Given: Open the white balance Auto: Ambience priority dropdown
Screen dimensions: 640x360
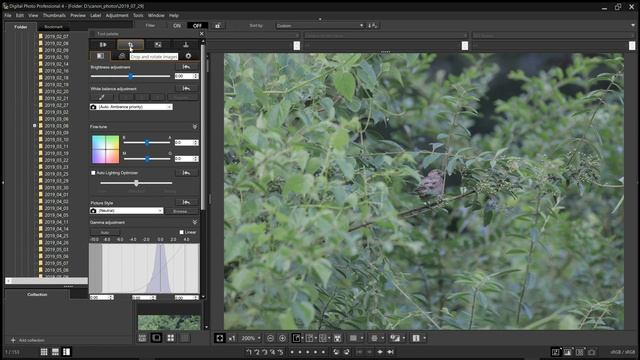Looking at the screenshot, I should pyautogui.click(x=131, y=107).
